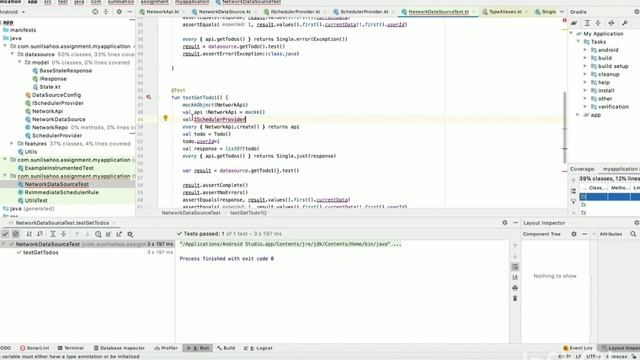
Task: Open Terminal tool window button
Action: [71, 348]
